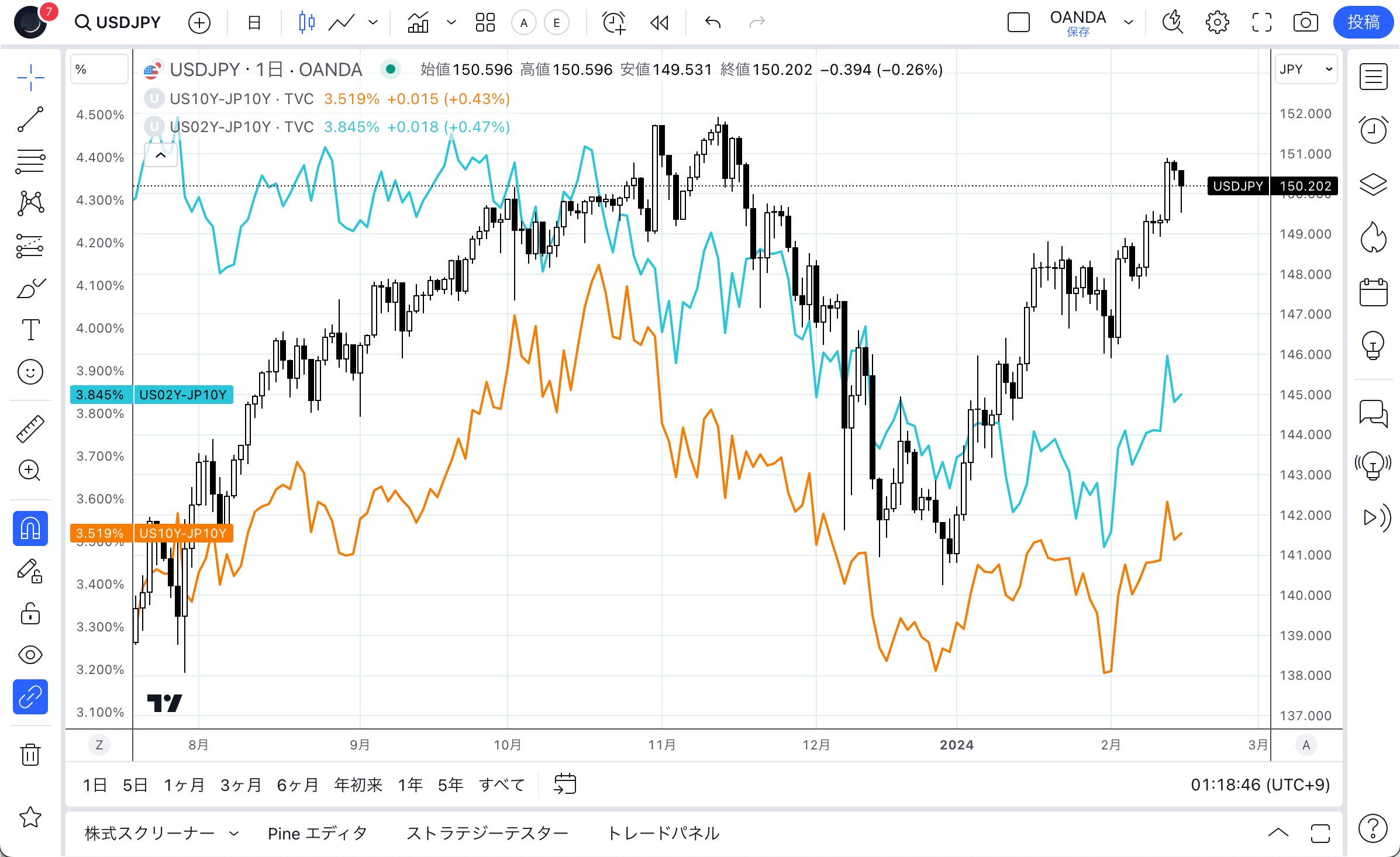Open the economic calendar panel
1400x857 pixels.
tap(1373, 292)
